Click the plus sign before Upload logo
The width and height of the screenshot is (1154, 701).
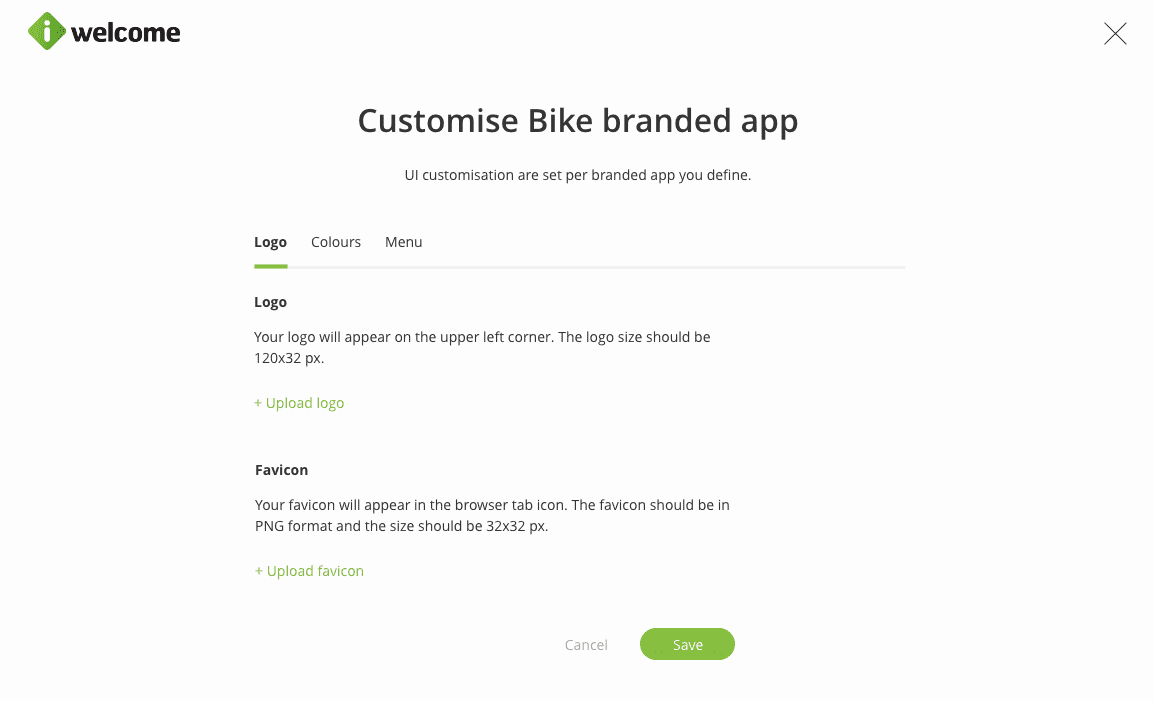(258, 403)
